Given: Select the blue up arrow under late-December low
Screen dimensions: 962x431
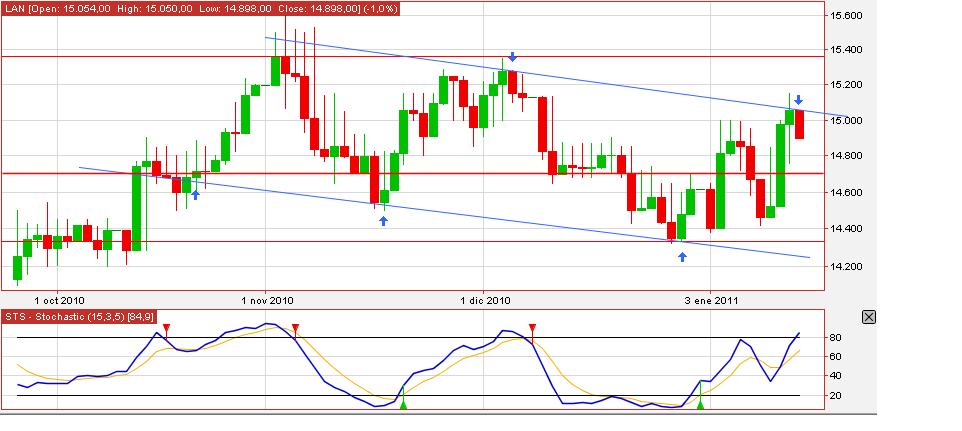Looking at the screenshot, I should (x=682, y=257).
